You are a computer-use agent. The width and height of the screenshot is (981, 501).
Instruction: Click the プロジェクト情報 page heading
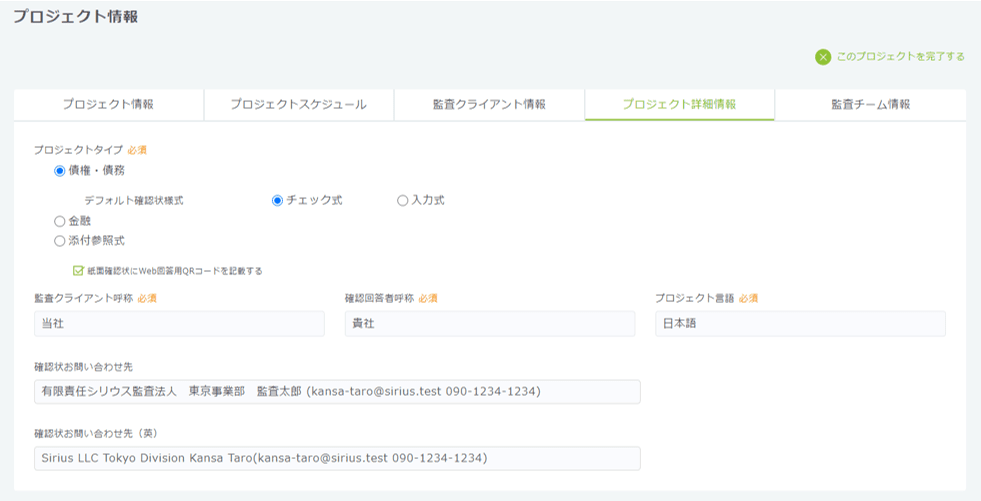(76, 17)
